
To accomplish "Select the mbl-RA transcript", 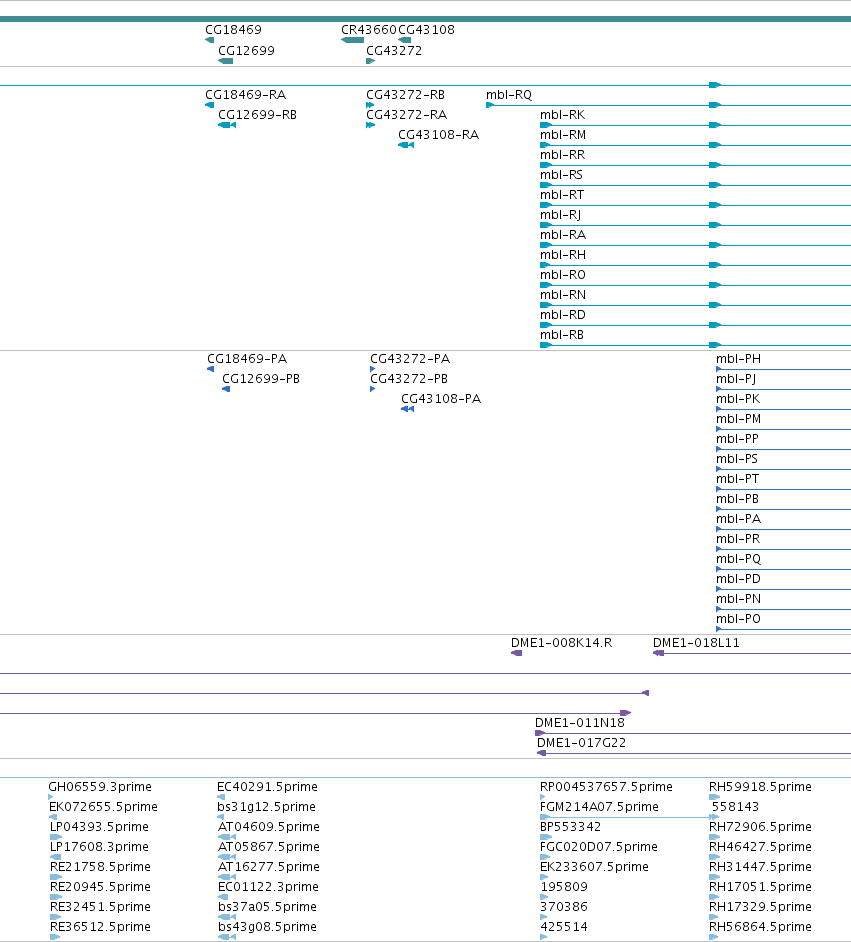I will [563, 234].
